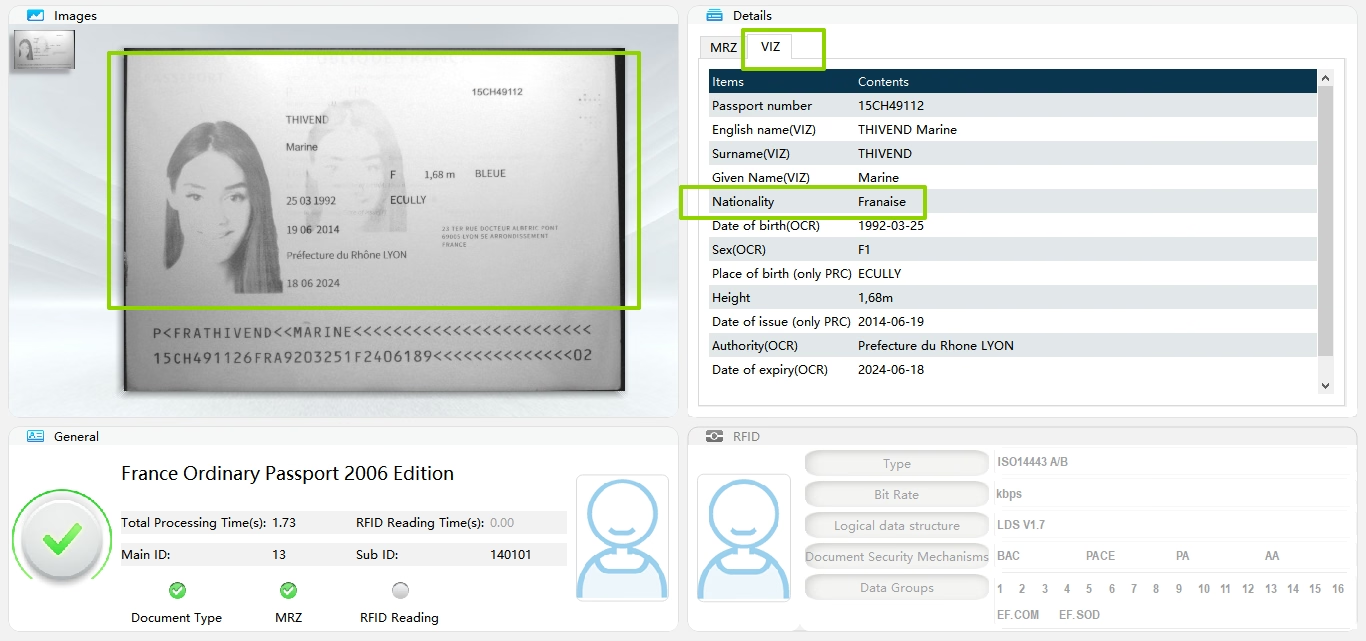The width and height of the screenshot is (1366, 641).
Task: Click the Images panel picture icon
Action: pyautogui.click(x=35, y=16)
